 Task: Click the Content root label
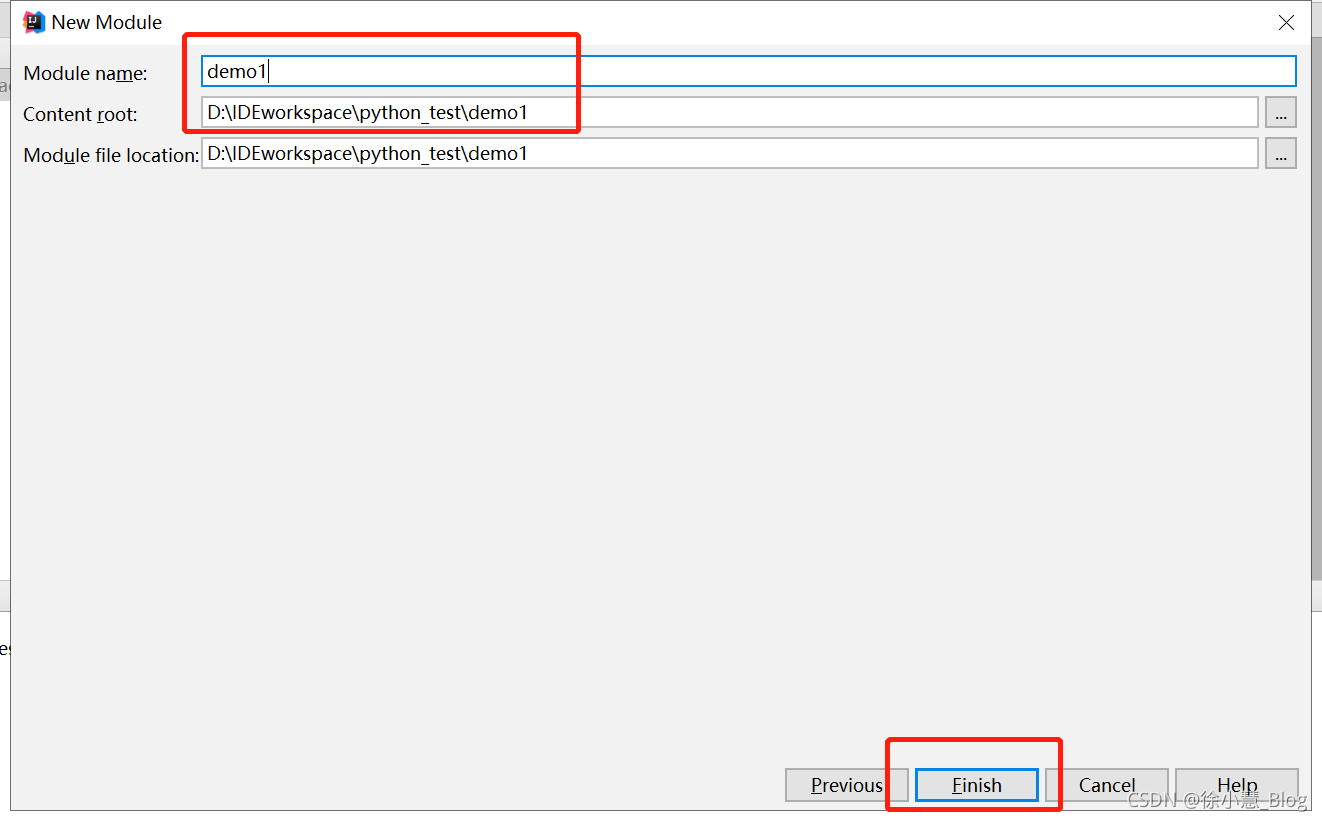pyautogui.click(x=81, y=115)
